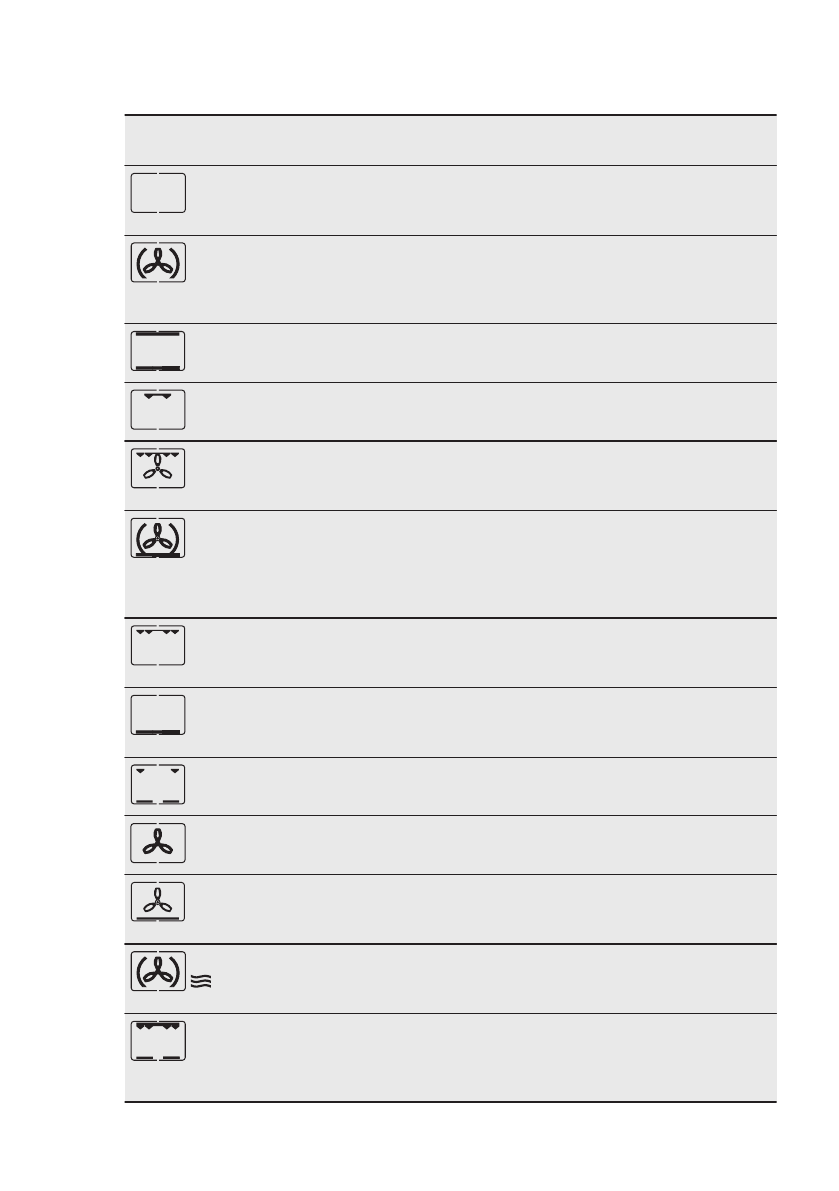
Task: Select the empty oven box icon
Action: click(158, 192)
